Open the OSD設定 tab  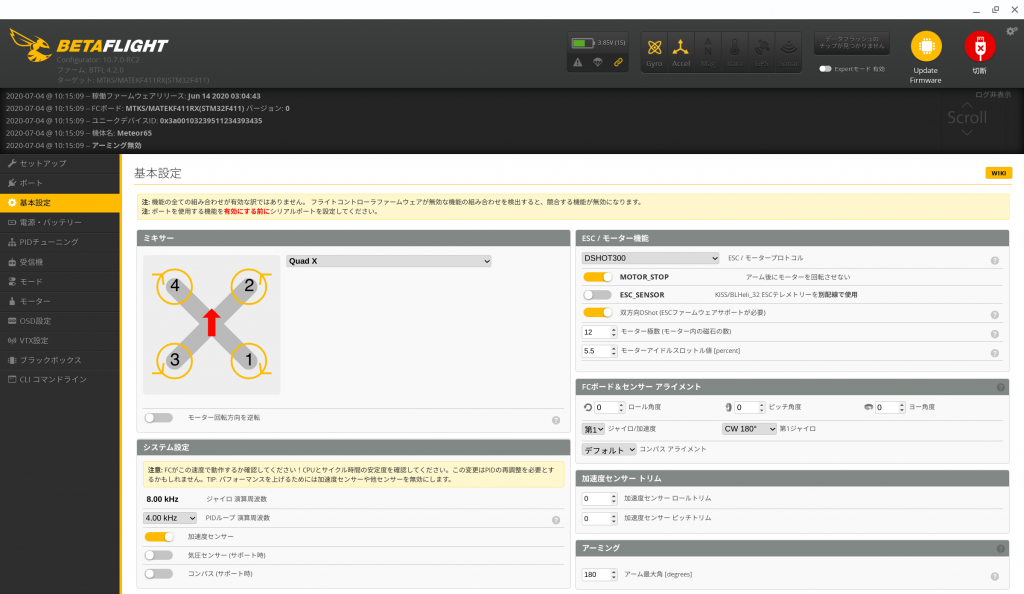click(60, 320)
